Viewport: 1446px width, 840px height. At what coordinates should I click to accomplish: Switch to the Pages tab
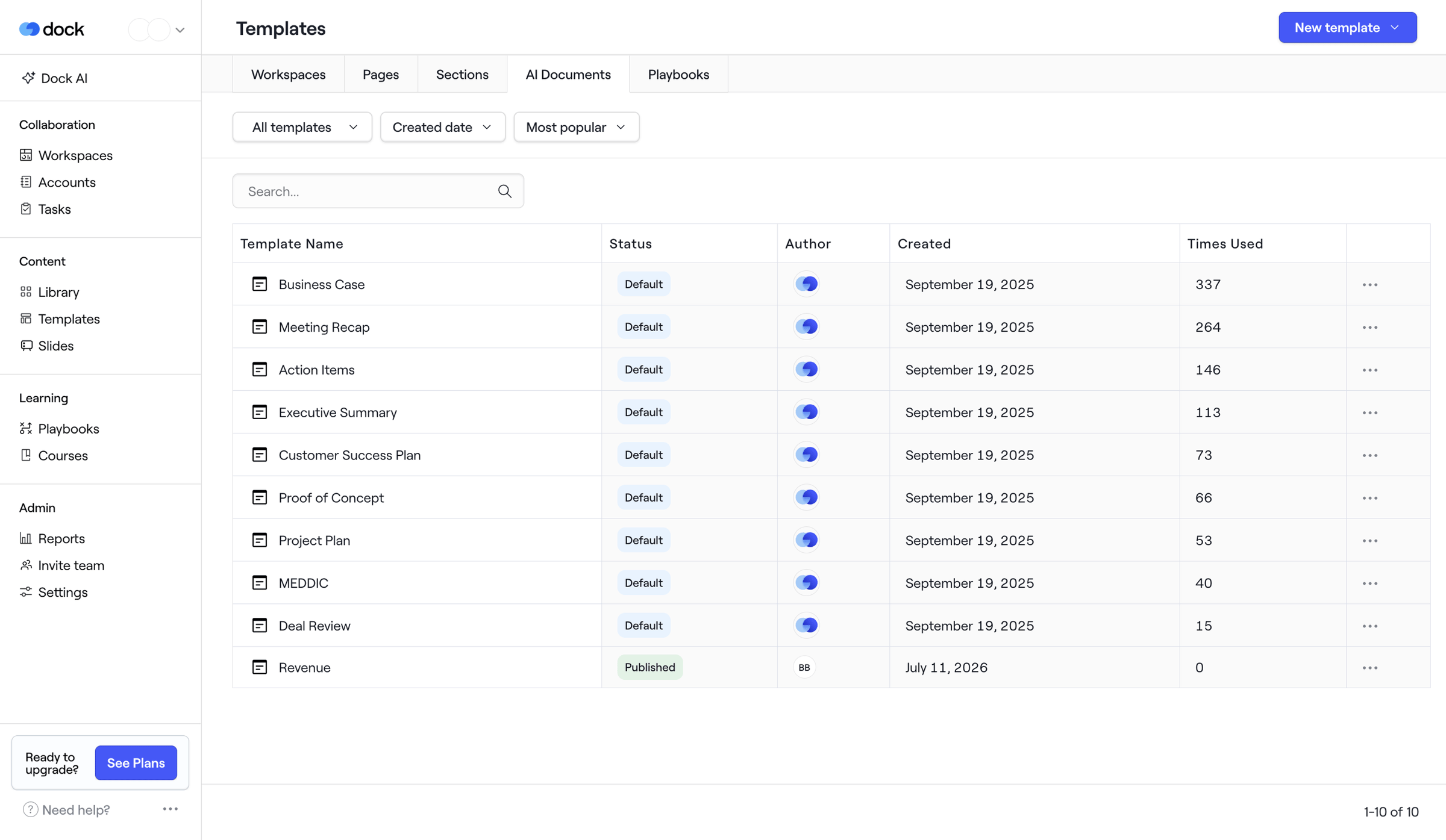click(381, 74)
